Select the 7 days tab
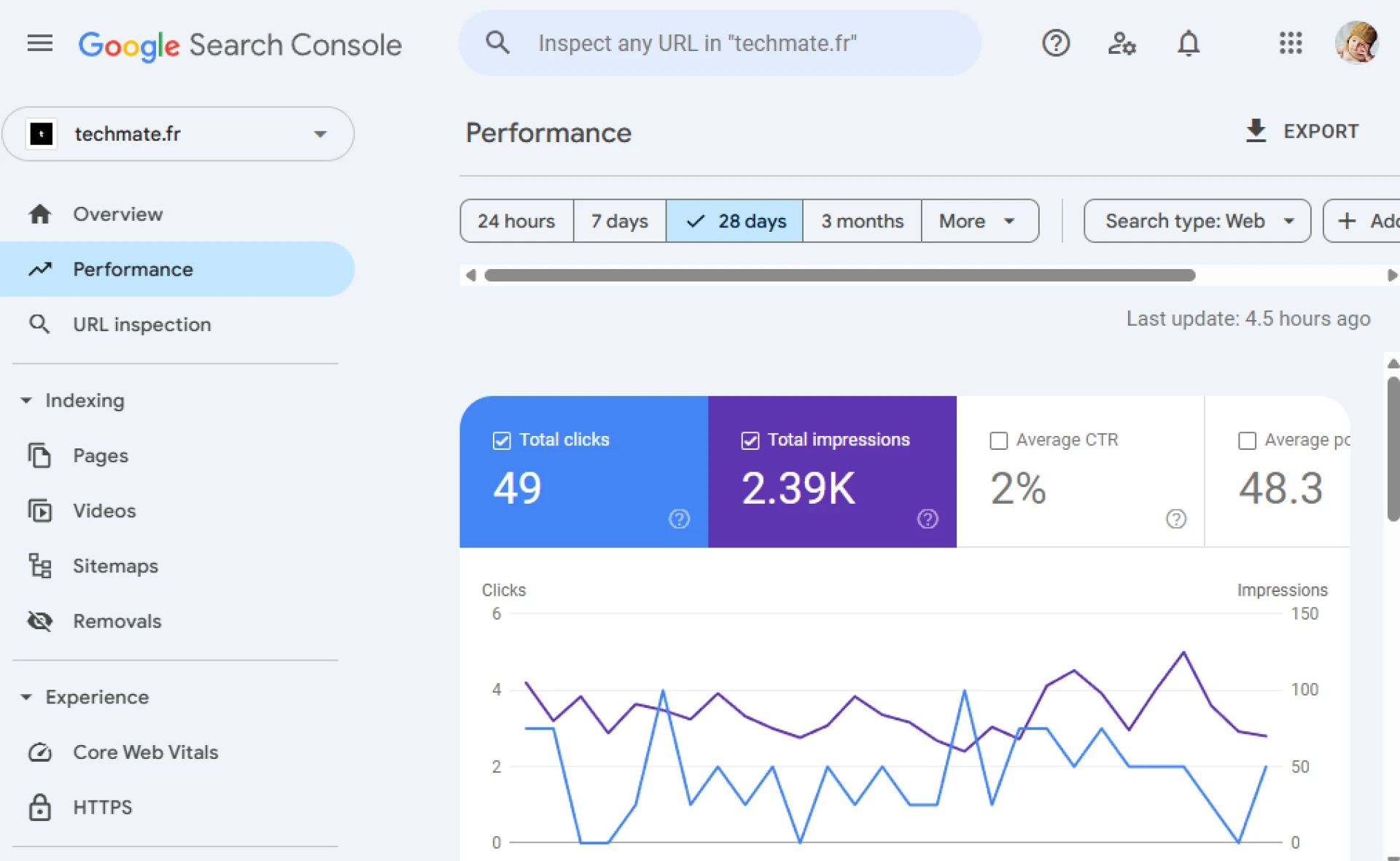Screen dimensions: 1400x861 coord(619,221)
